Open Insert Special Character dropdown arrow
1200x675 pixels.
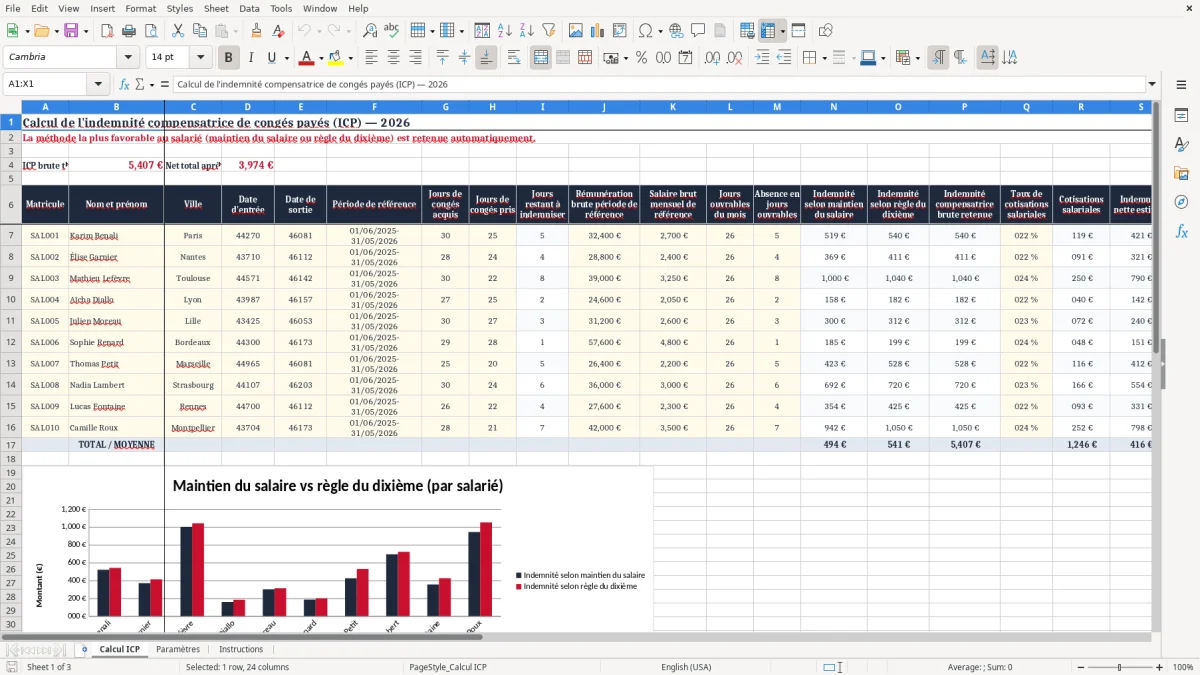pos(659,31)
